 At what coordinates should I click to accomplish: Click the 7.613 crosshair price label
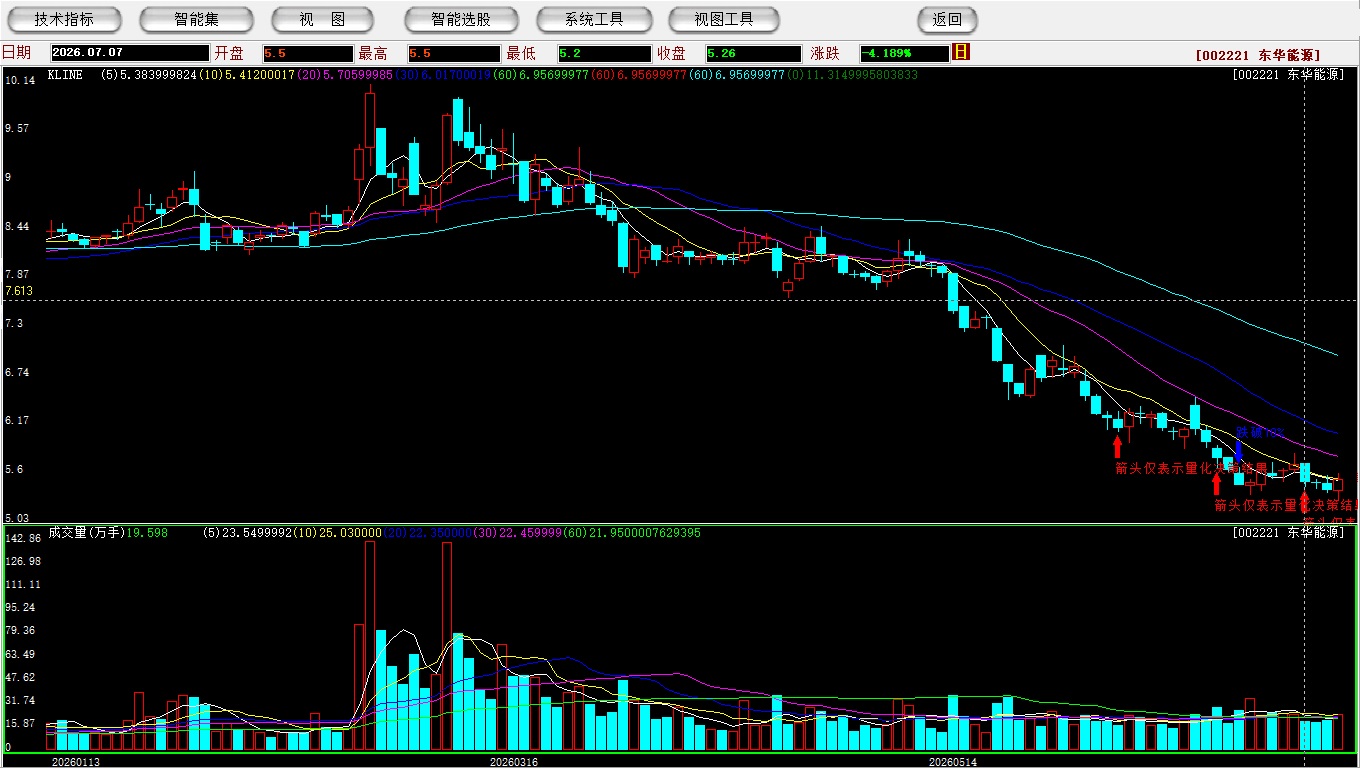(19, 291)
